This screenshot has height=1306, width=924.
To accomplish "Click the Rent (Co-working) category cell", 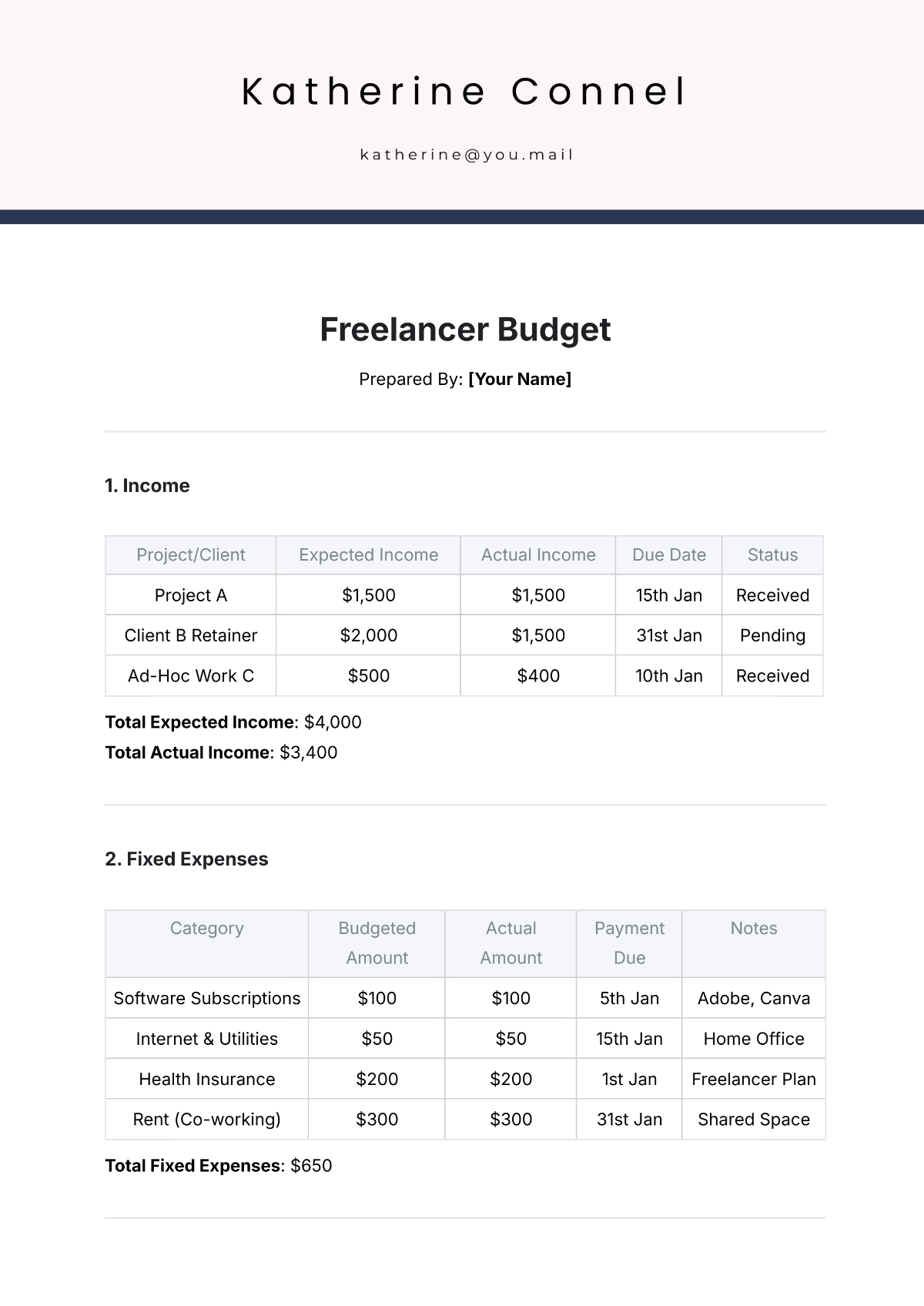I will (x=207, y=1120).
